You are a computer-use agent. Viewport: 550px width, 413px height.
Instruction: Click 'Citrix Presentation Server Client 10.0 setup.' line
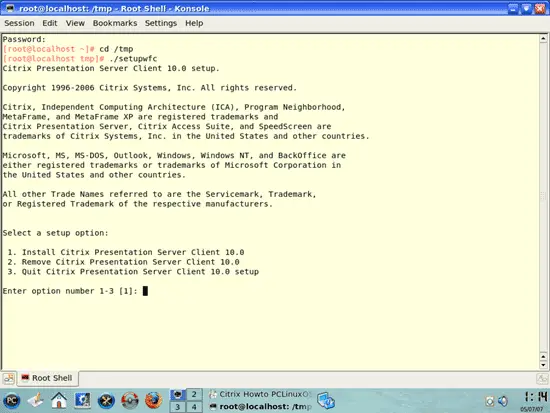click(111, 68)
